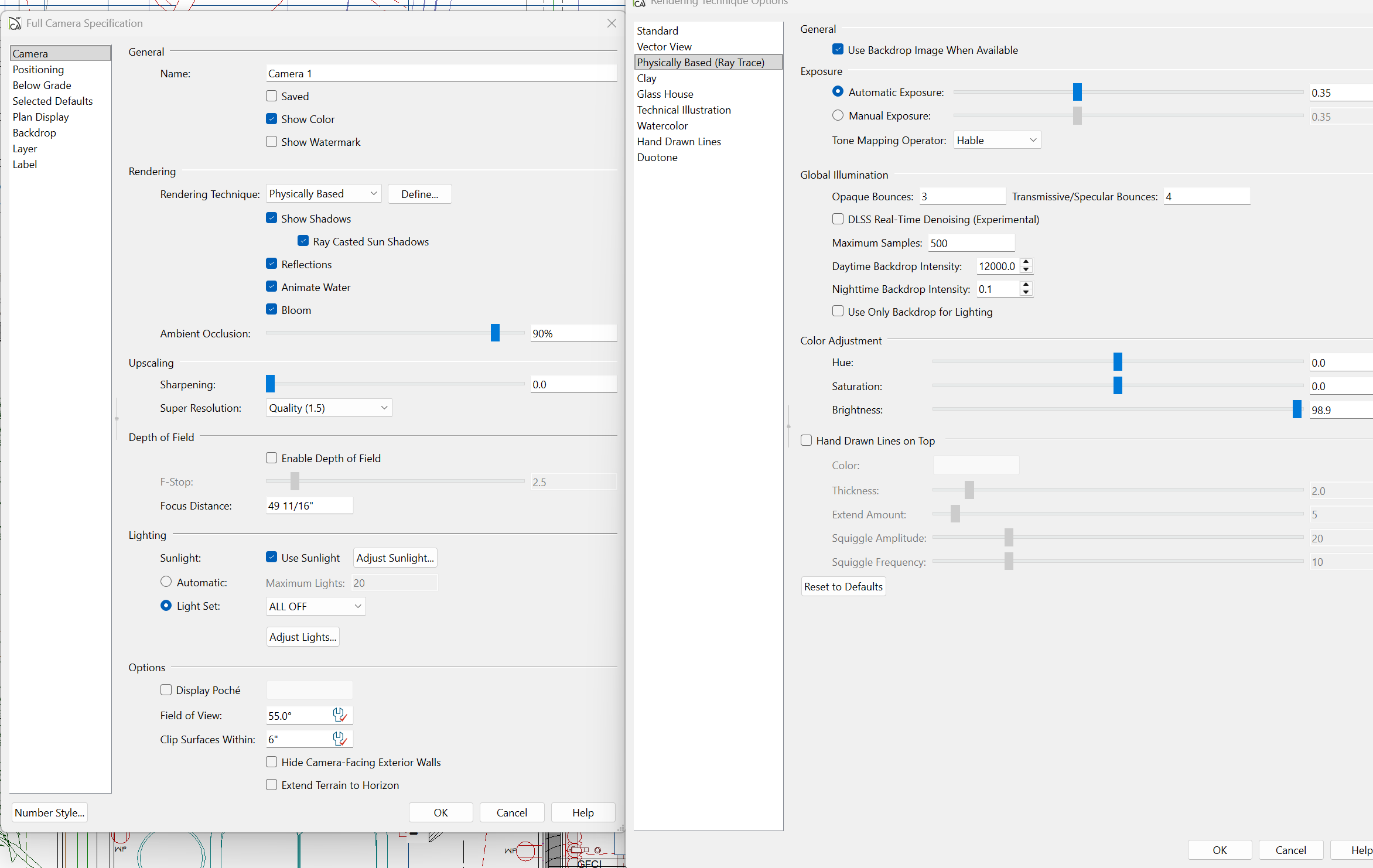1373x868 pixels.
Task: Click the wrench icon beside Clip Surfaces Within
Action: [340, 739]
